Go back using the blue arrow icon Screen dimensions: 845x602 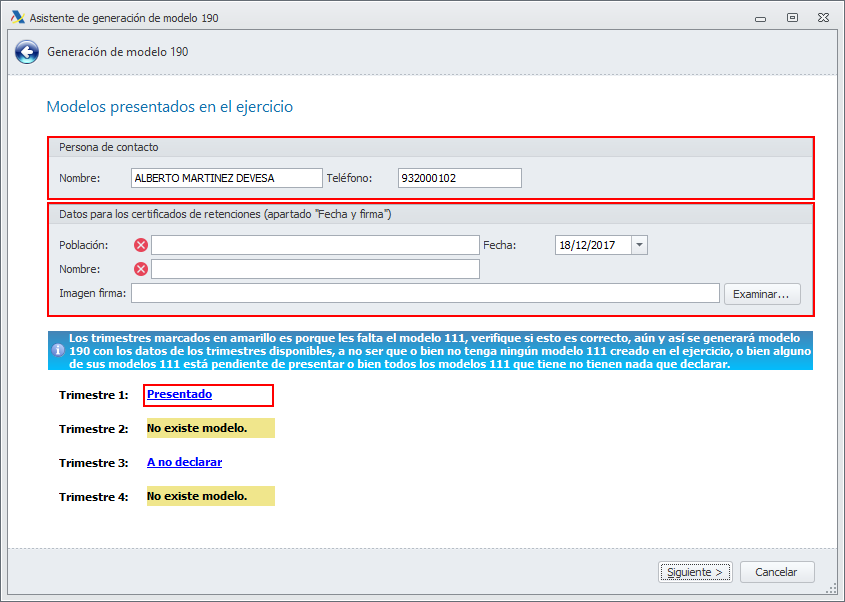pos(27,52)
